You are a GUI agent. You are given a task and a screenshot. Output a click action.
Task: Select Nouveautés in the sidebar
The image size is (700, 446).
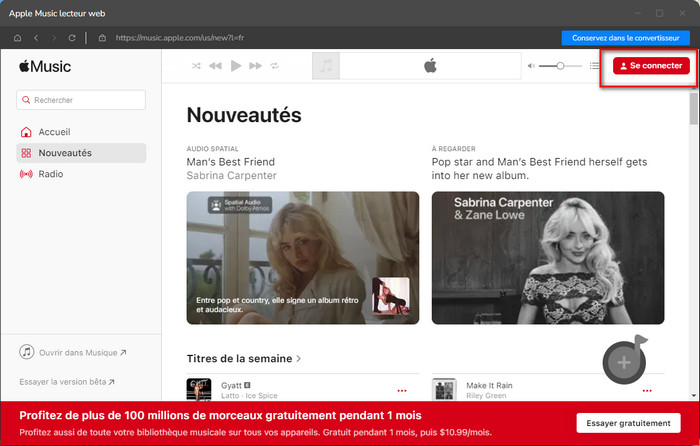pyautogui.click(x=81, y=153)
